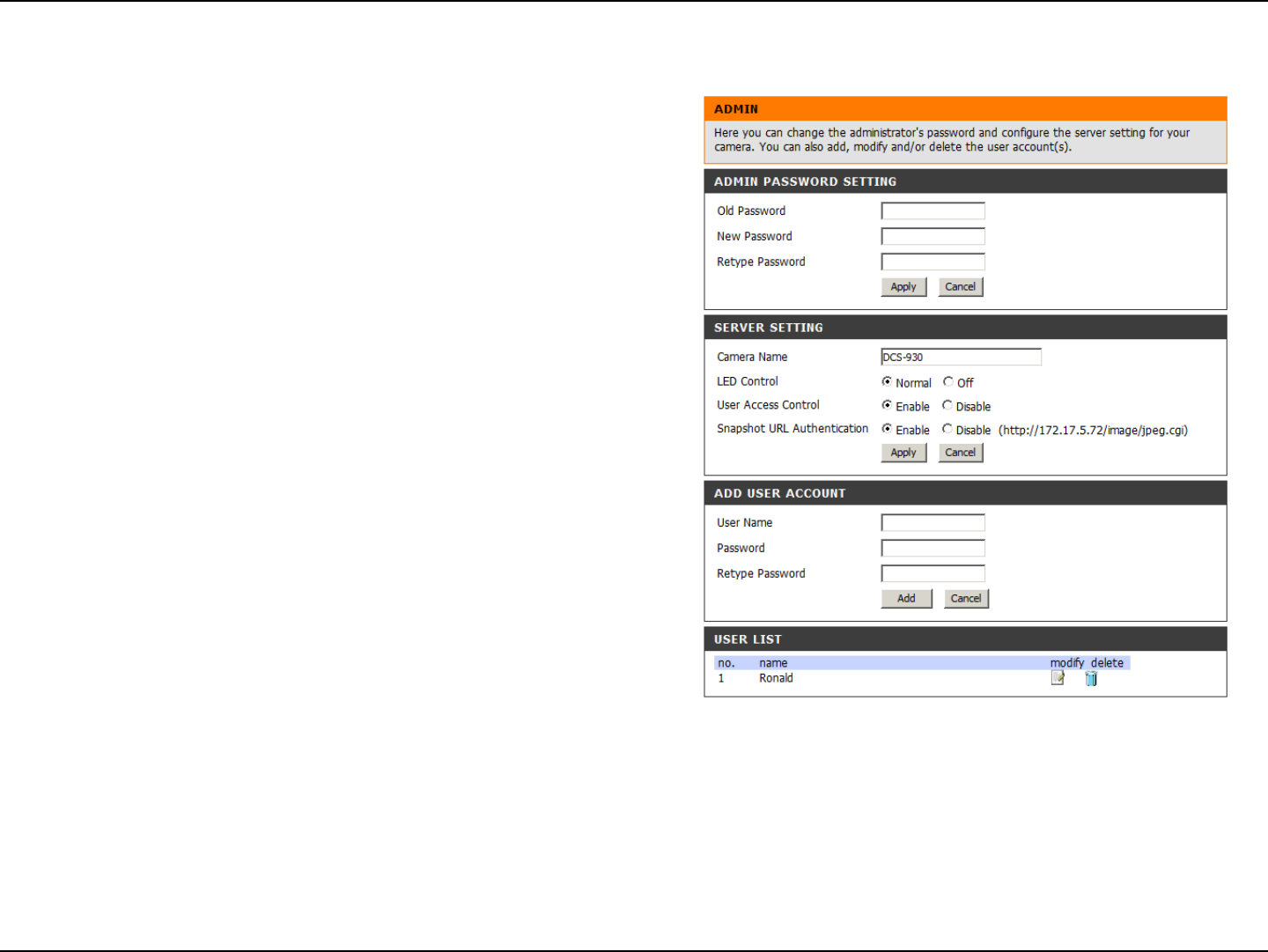This screenshot has height=952, width=1268.
Task: Click row number 1 in User List
Action: tap(721, 678)
